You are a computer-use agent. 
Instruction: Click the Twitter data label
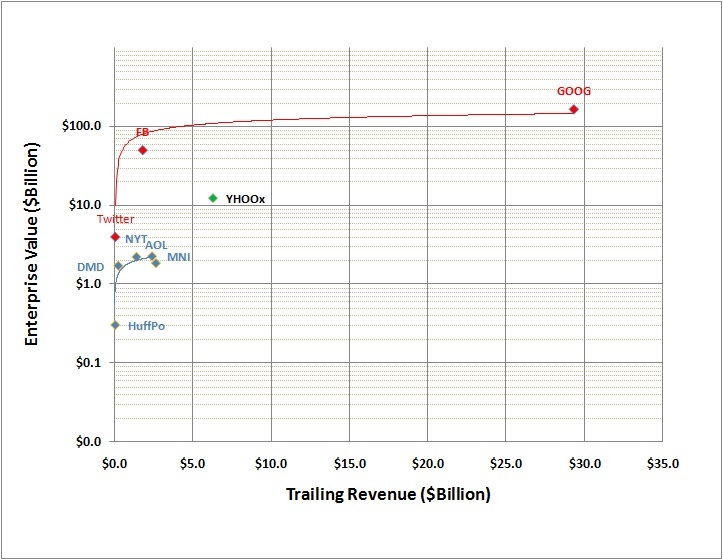[116, 219]
